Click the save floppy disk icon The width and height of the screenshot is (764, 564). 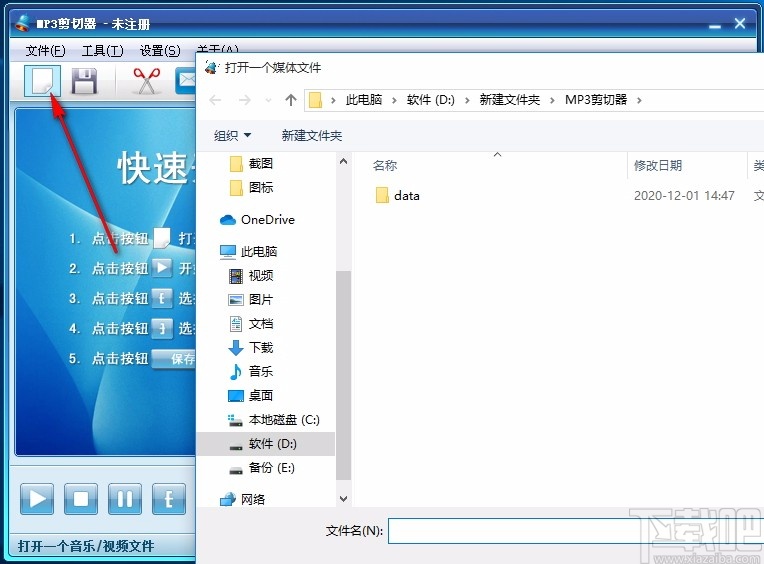pyautogui.click(x=84, y=81)
